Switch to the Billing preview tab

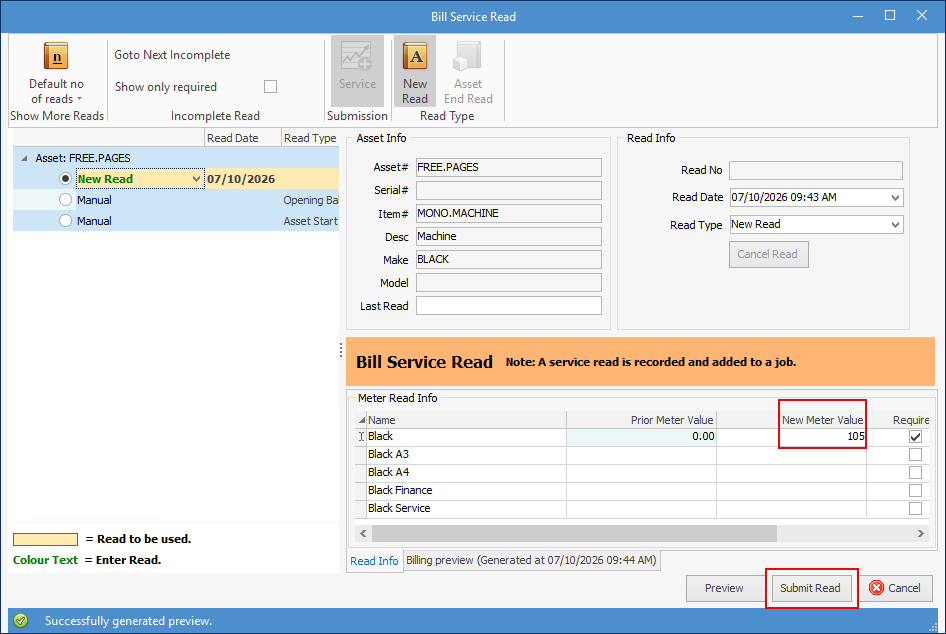point(531,560)
